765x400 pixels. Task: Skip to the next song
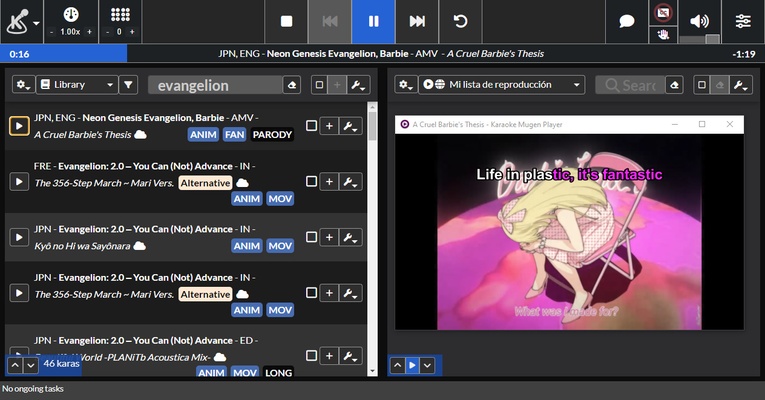coord(417,21)
